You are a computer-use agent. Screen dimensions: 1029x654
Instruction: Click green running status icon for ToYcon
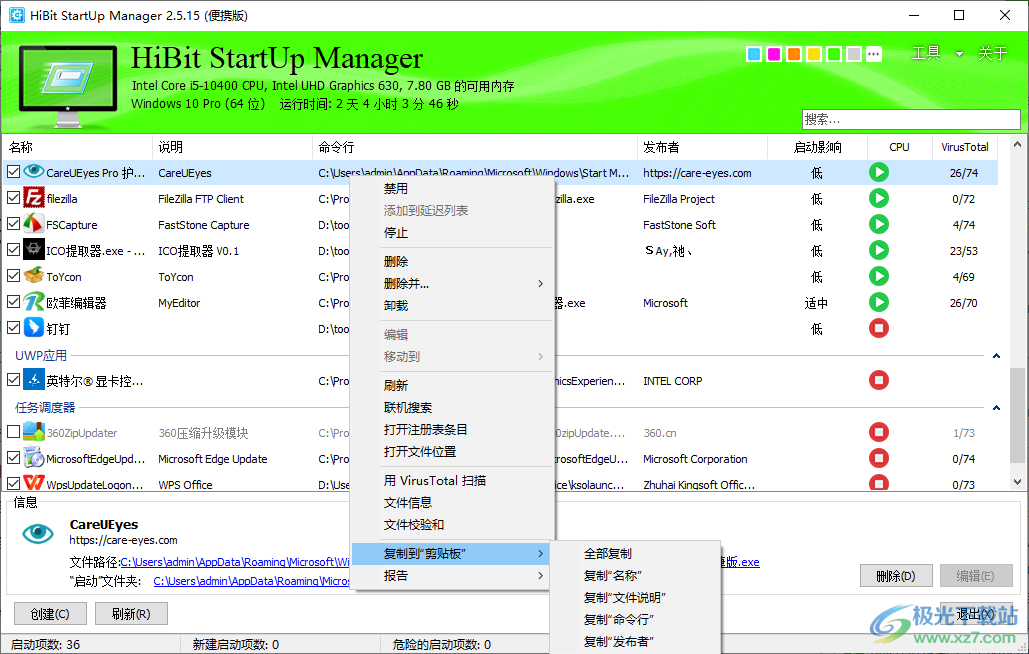tap(879, 276)
